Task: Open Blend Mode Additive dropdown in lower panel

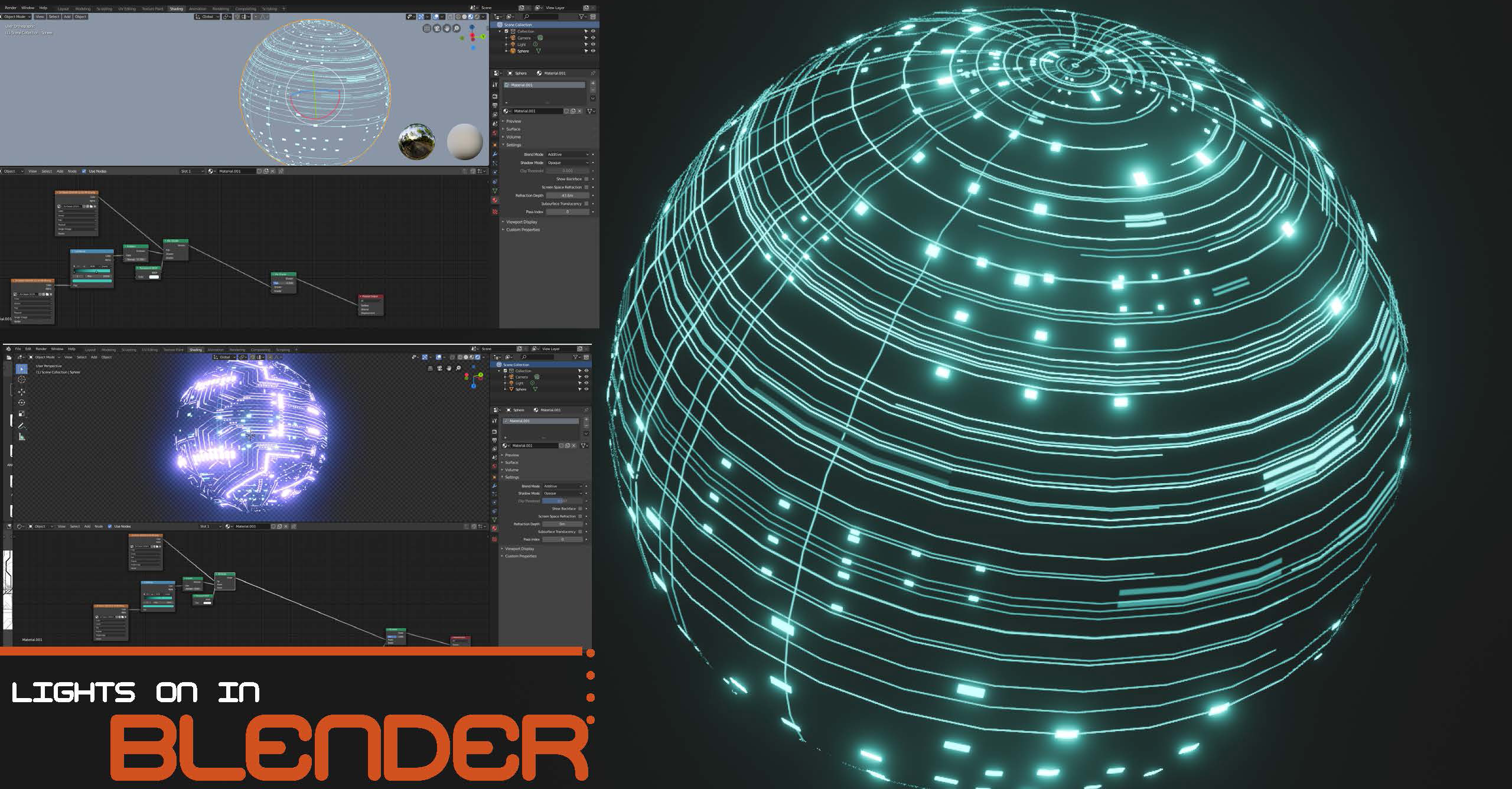Action: (x=562, y=486)
